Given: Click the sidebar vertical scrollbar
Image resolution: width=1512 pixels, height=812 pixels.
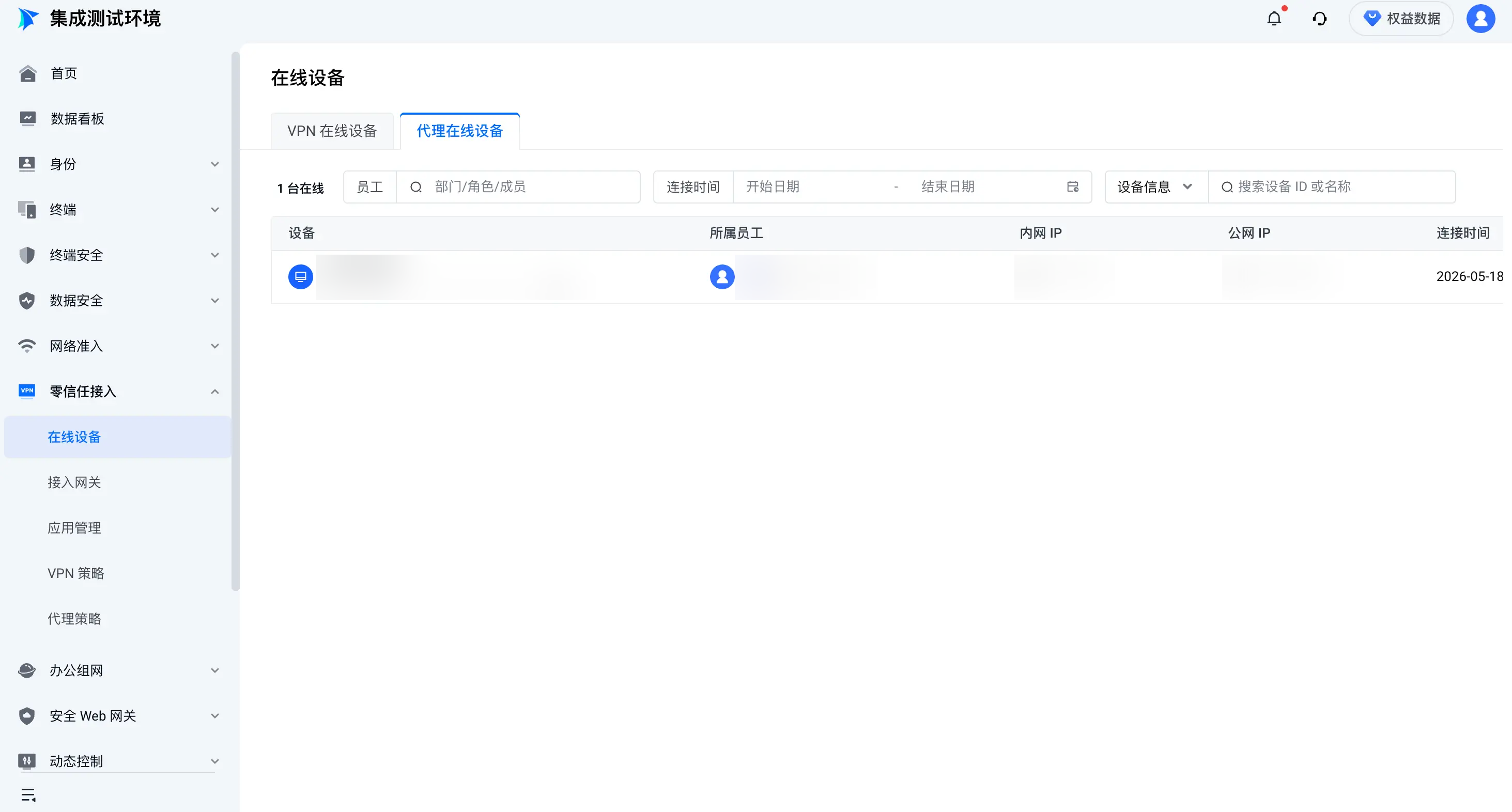Looking at the screenshot, I should pyautogui.click(x=235, y=321).
